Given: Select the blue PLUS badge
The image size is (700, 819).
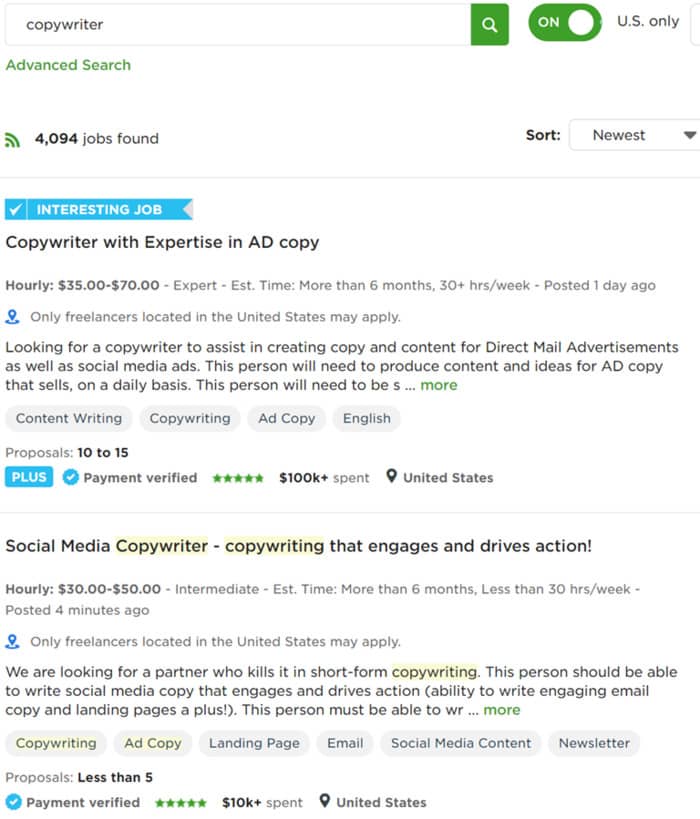Looking at the screenshot, I should [28, 477].
